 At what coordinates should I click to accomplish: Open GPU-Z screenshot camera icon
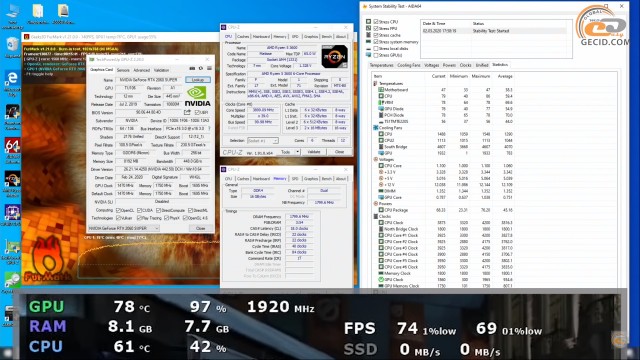192,68
